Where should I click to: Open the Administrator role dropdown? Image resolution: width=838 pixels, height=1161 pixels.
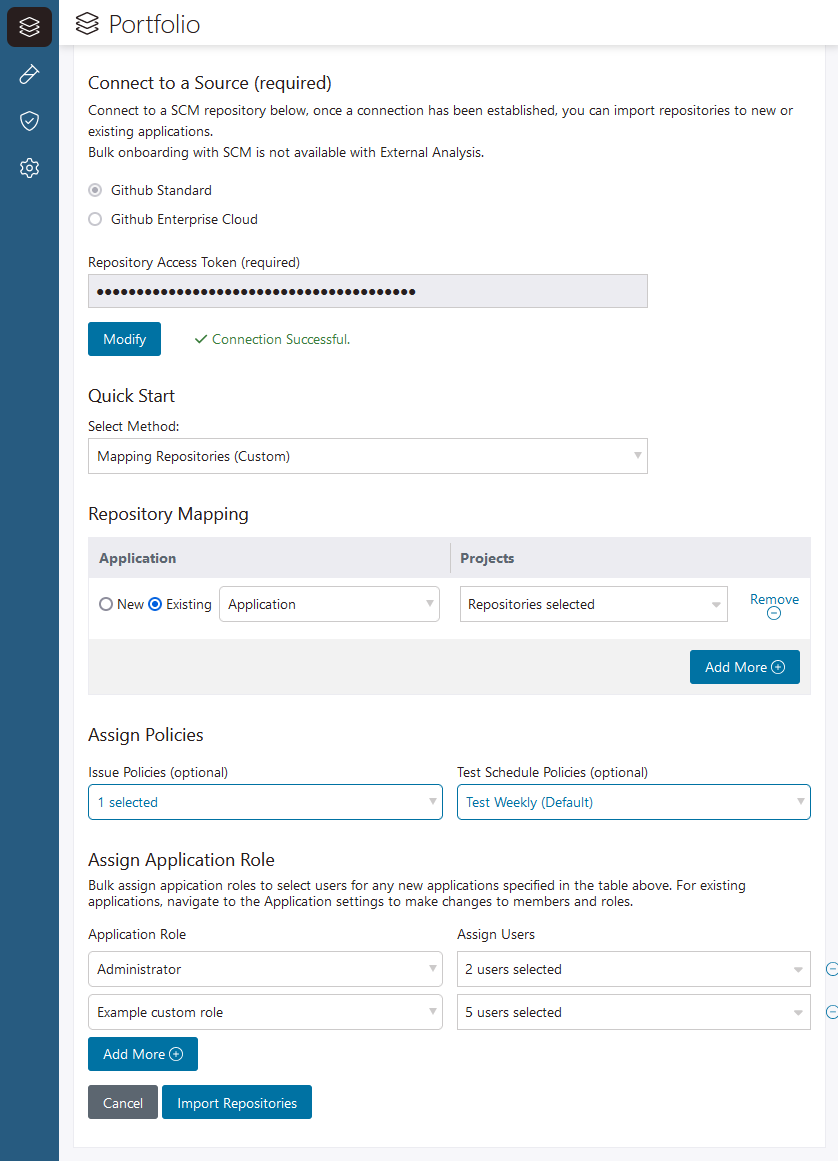click(265, 969)
